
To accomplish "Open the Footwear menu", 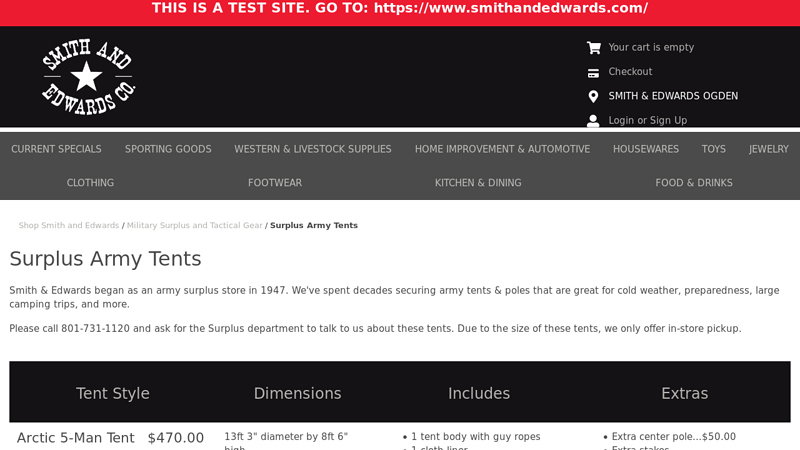I will (275, 183).
